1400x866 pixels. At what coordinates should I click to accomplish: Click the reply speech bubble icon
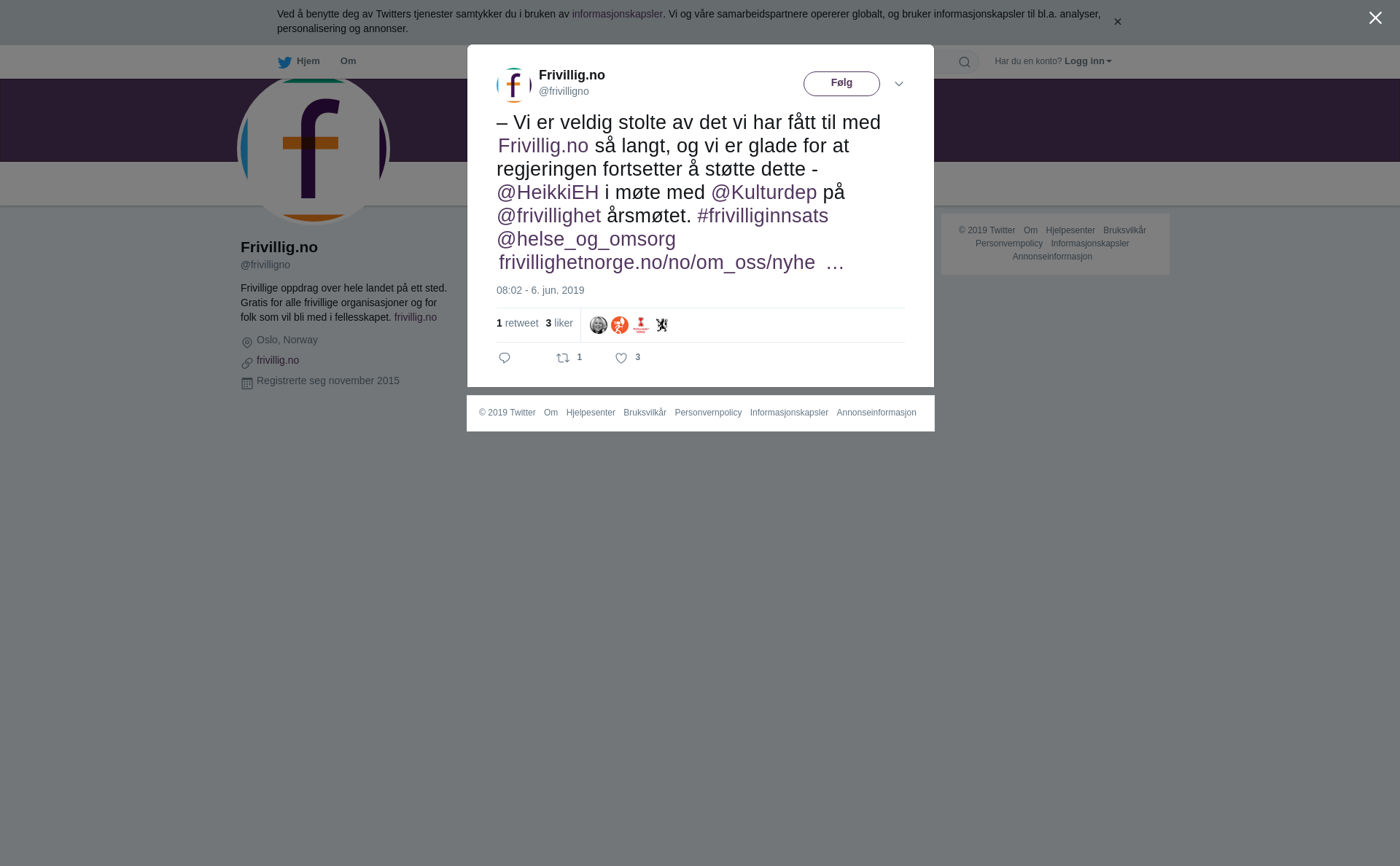tap(505, 358)
